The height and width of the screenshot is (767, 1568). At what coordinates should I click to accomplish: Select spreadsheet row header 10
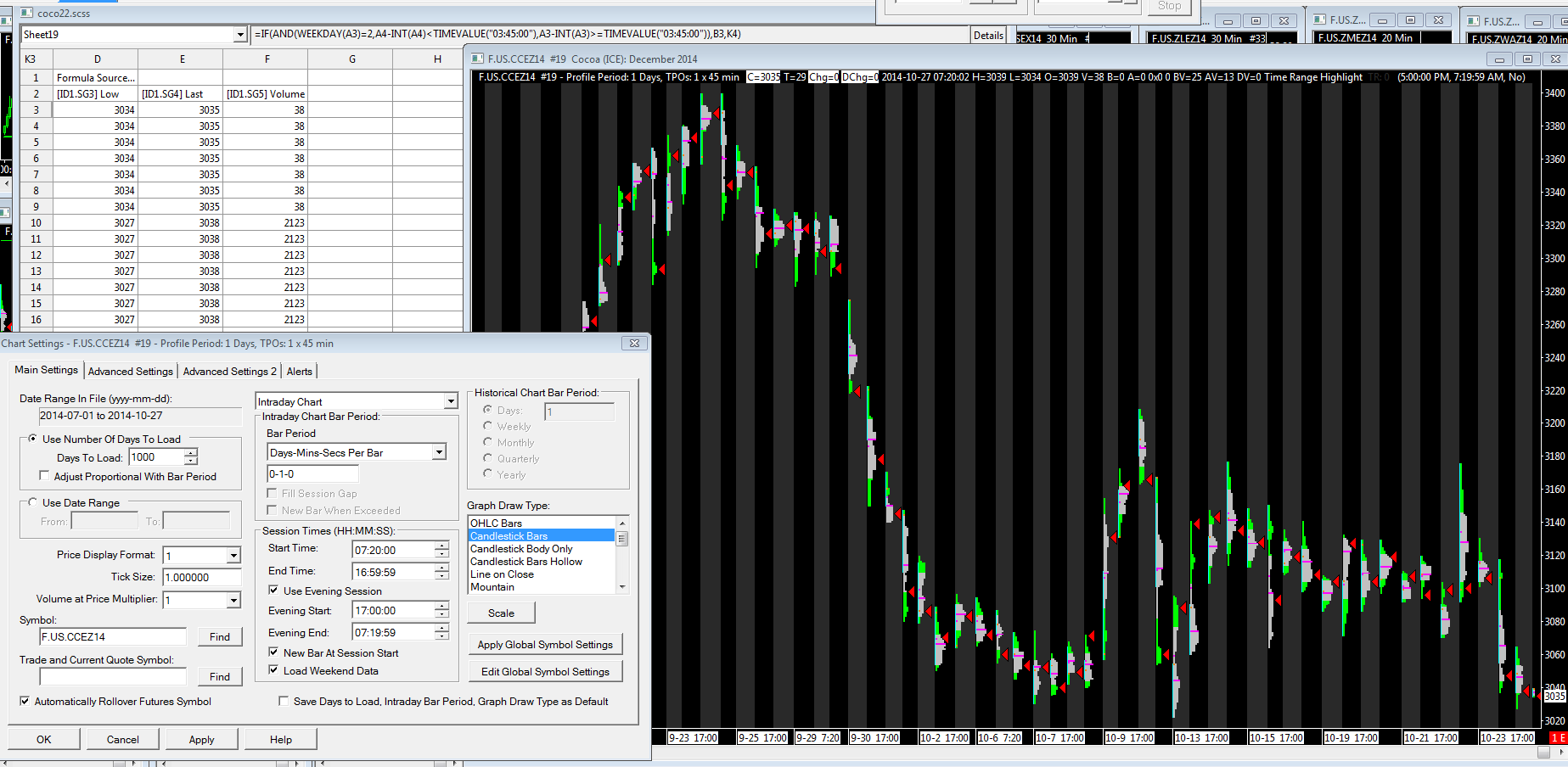[37, 223]
